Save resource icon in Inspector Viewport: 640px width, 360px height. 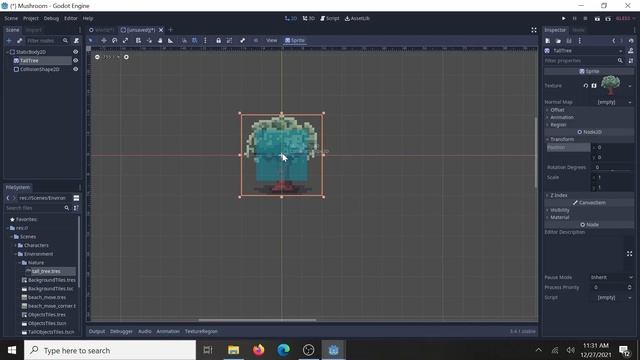coord(569,41)
